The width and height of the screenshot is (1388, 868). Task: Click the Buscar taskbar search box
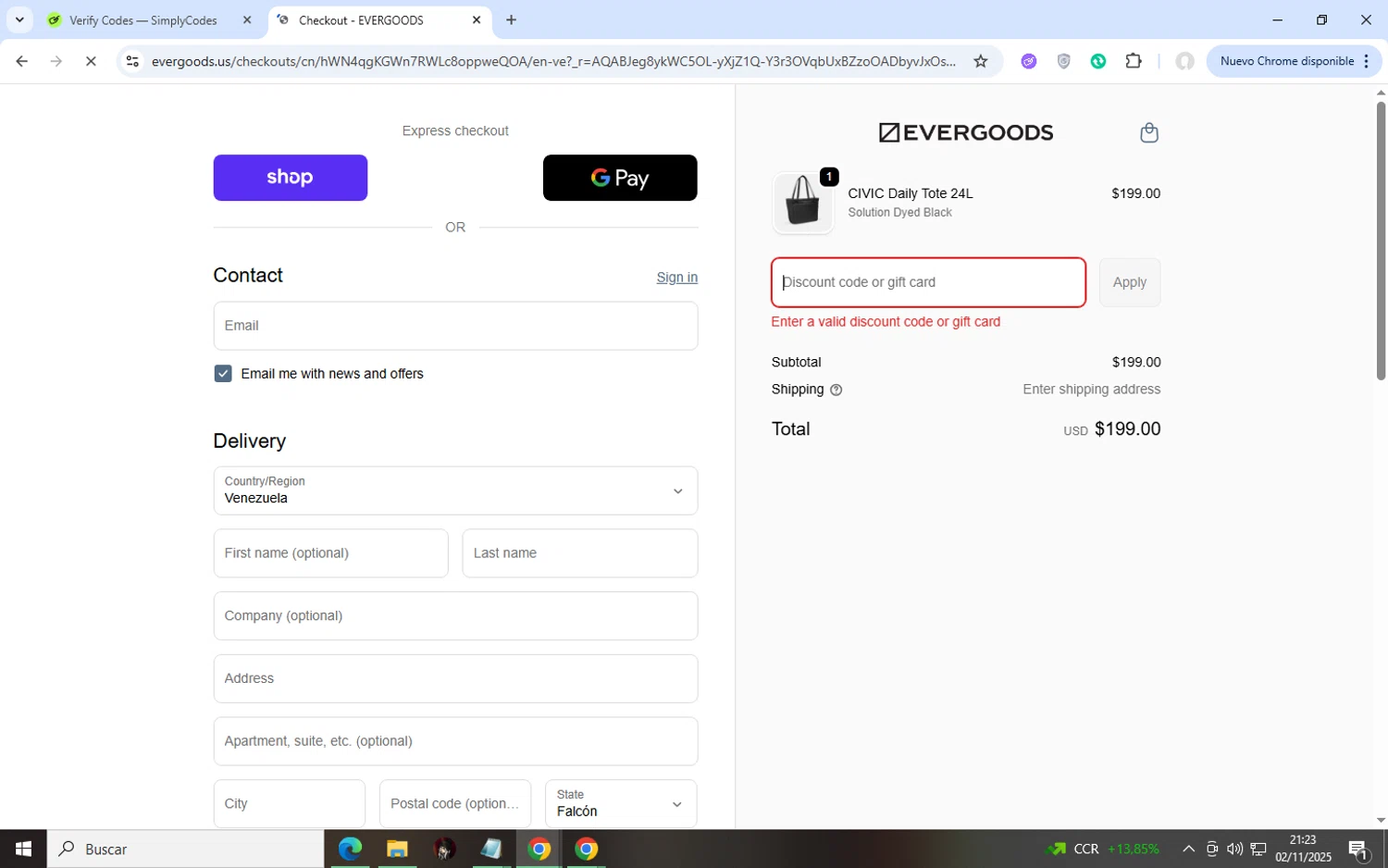click(185, 849)
